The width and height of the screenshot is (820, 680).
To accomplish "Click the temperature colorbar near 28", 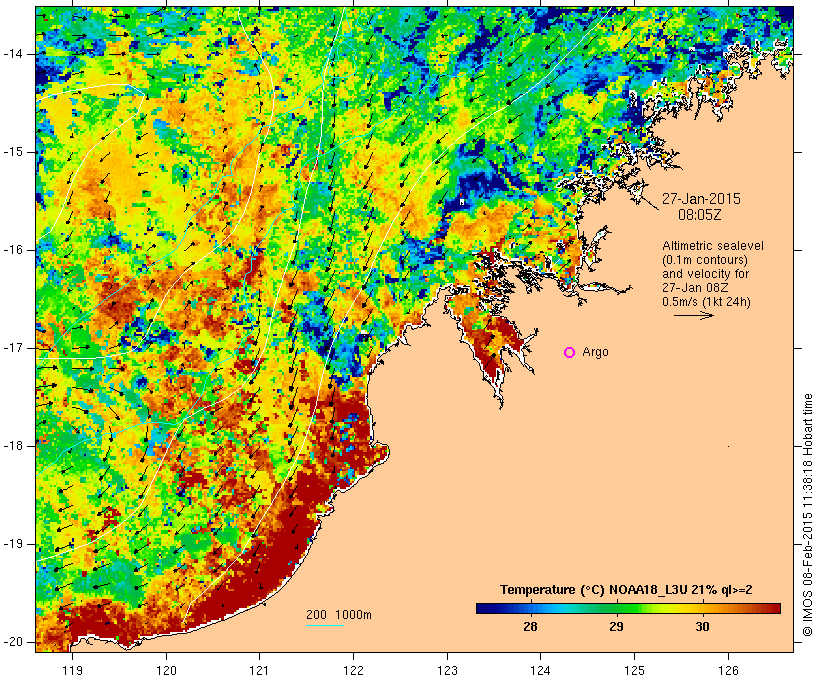I will 530,608.
